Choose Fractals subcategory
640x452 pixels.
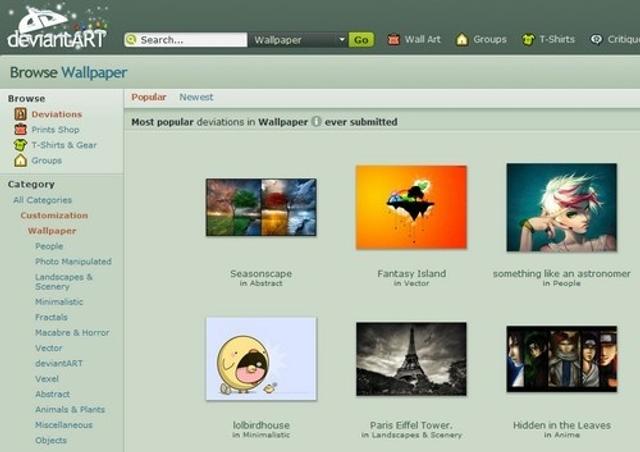[51, 317]
